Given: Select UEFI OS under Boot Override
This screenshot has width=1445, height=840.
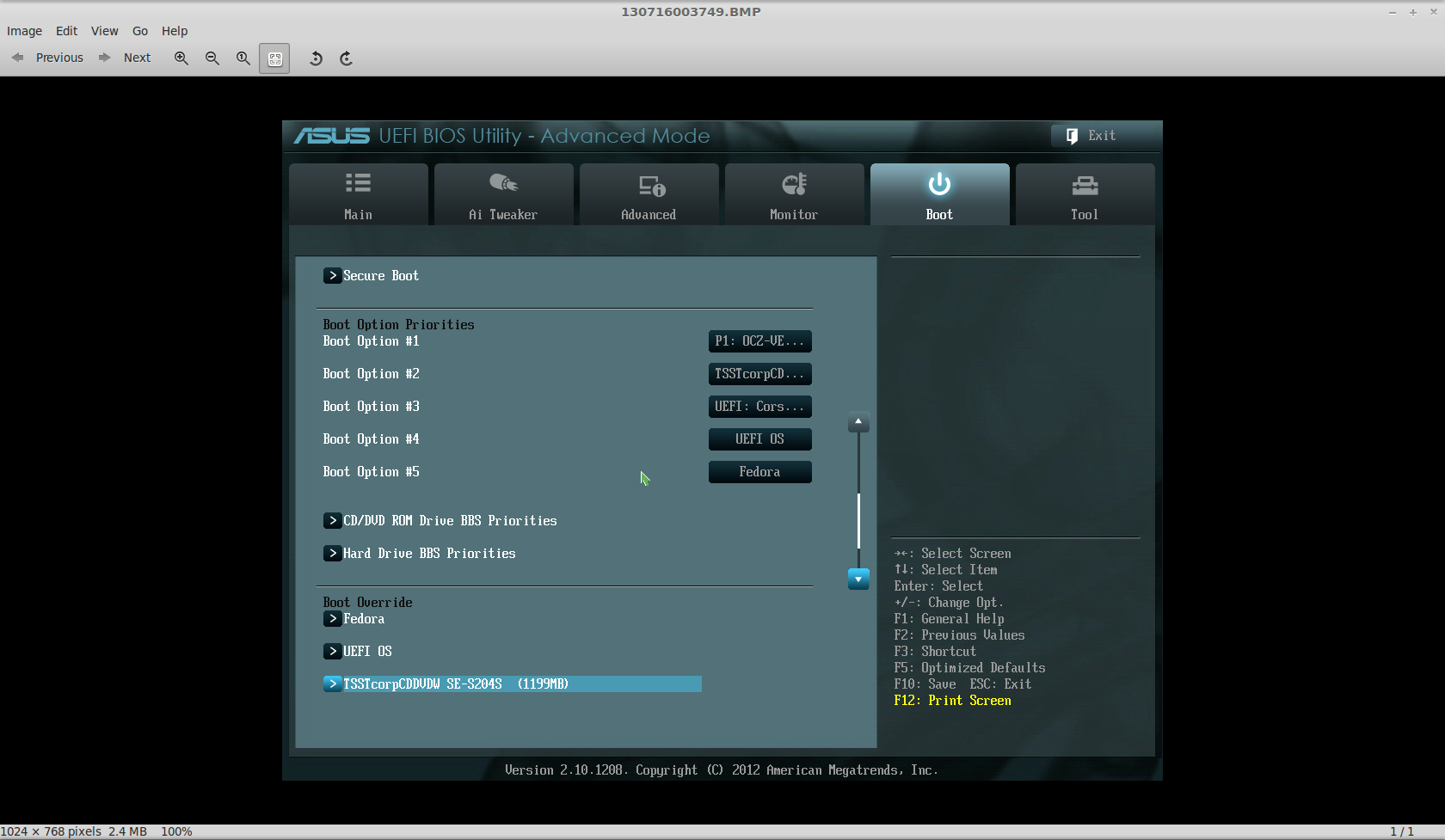Looking at the screenshot, I should click(358, 652).
